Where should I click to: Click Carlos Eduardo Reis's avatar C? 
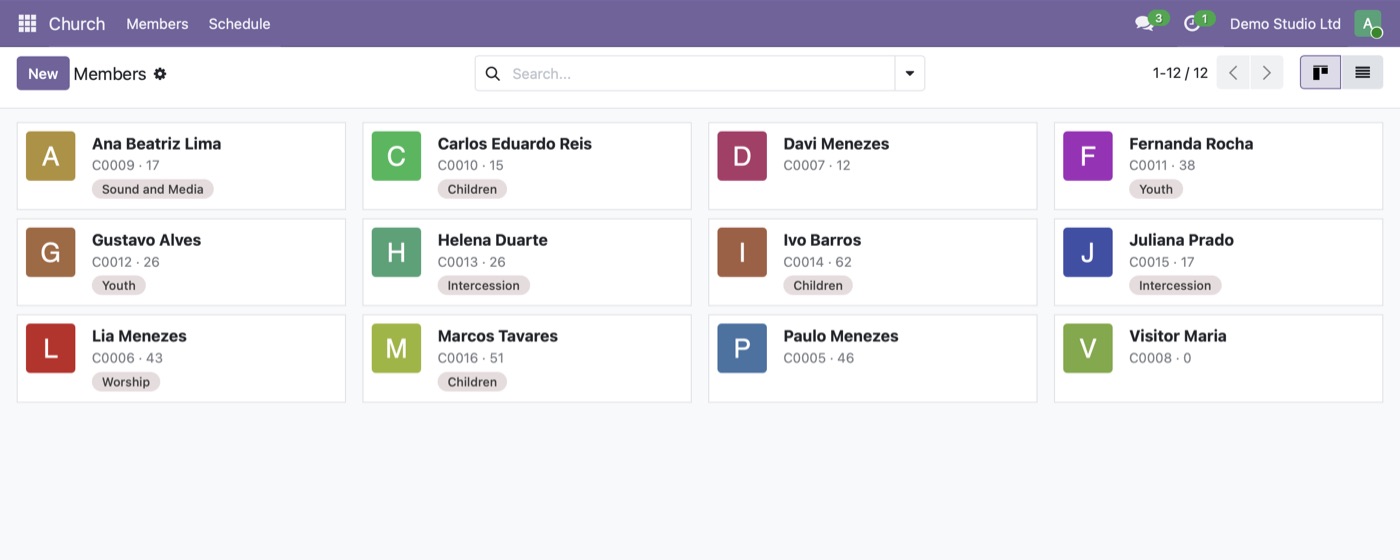396,156
